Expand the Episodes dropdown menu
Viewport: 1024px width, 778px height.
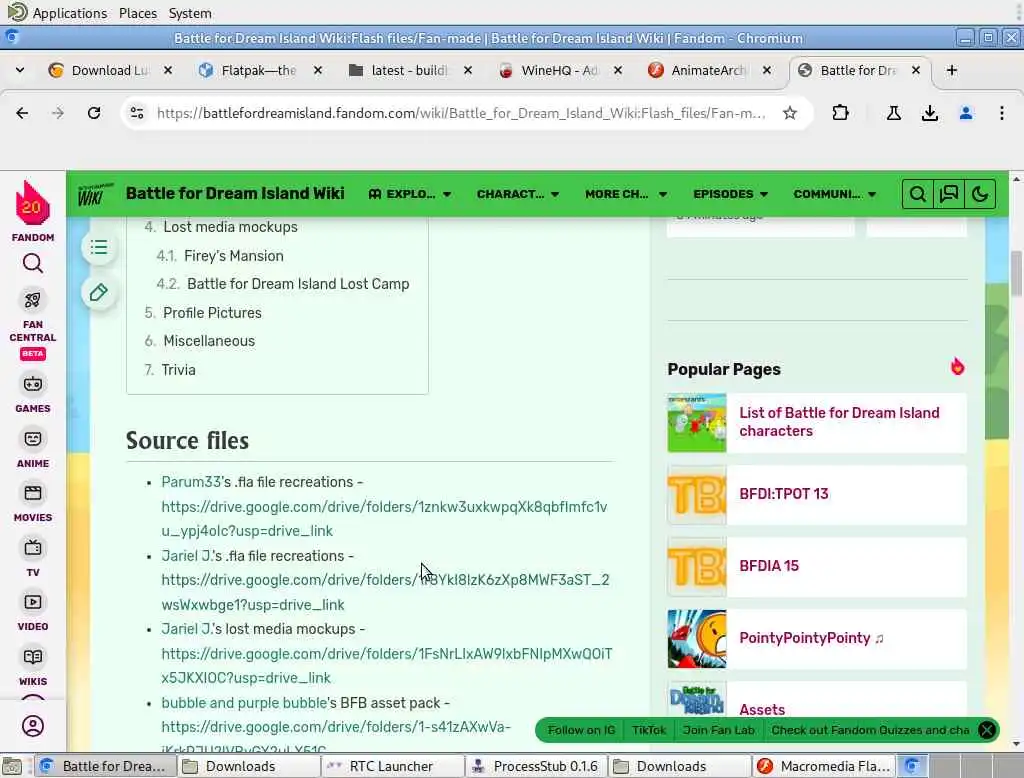730,194
